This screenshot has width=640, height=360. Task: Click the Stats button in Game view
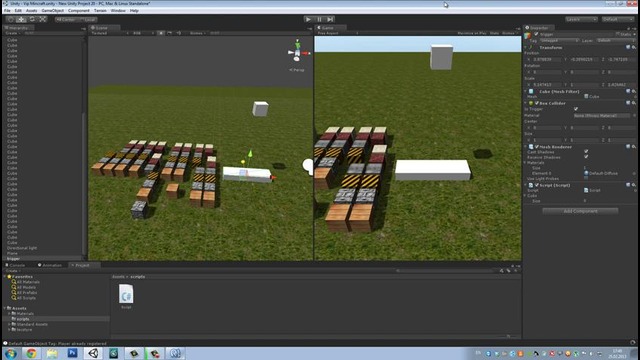[x=494, y=33]
